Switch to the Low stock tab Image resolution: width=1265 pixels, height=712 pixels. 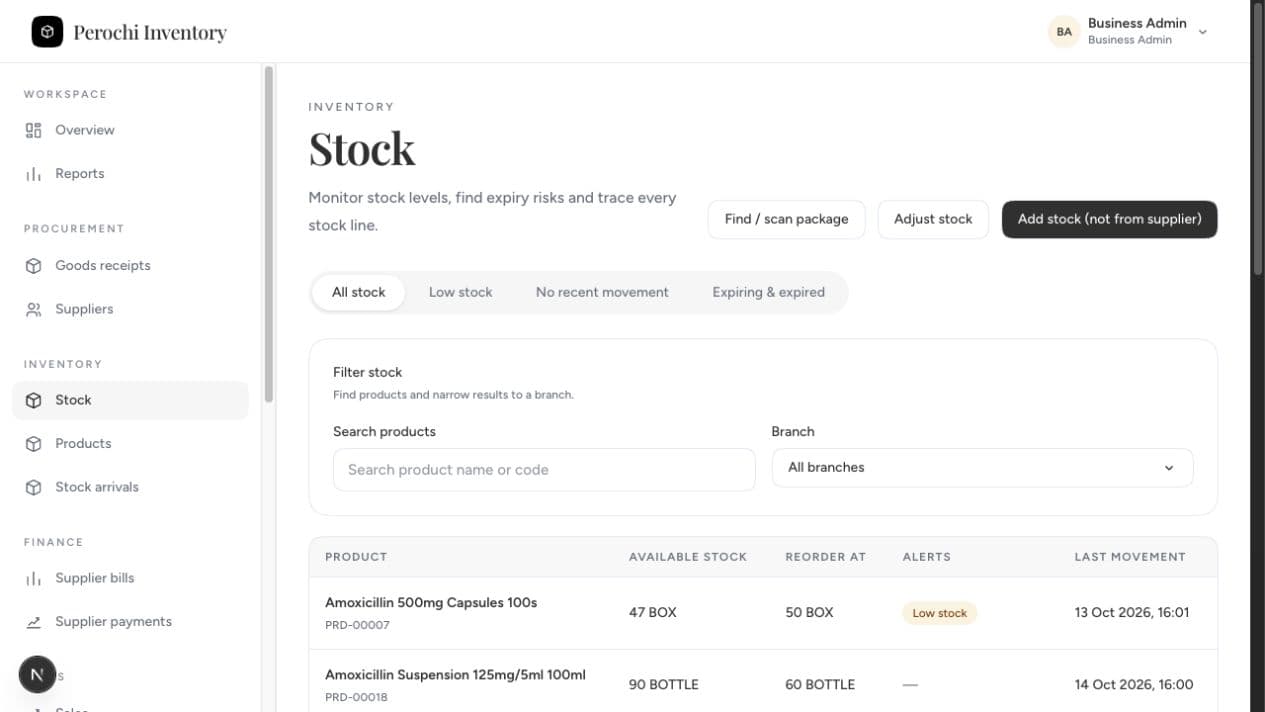pyautogui.click(x=461, y=293)
